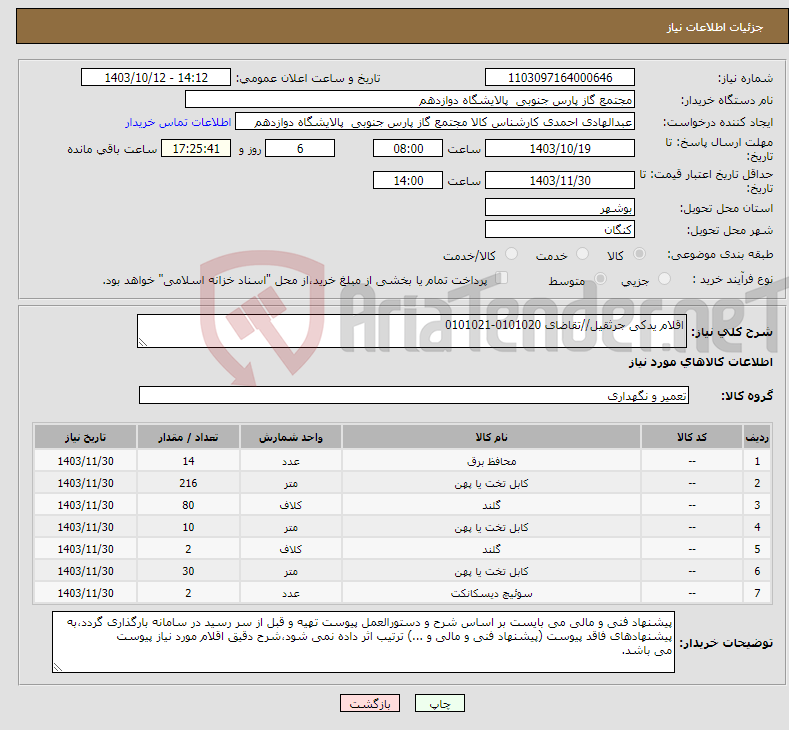The width and height of the screenshot is (789, 730).
Task: Click item name کابل تخت یا پهن in row 6
Action: click(491, 571)
